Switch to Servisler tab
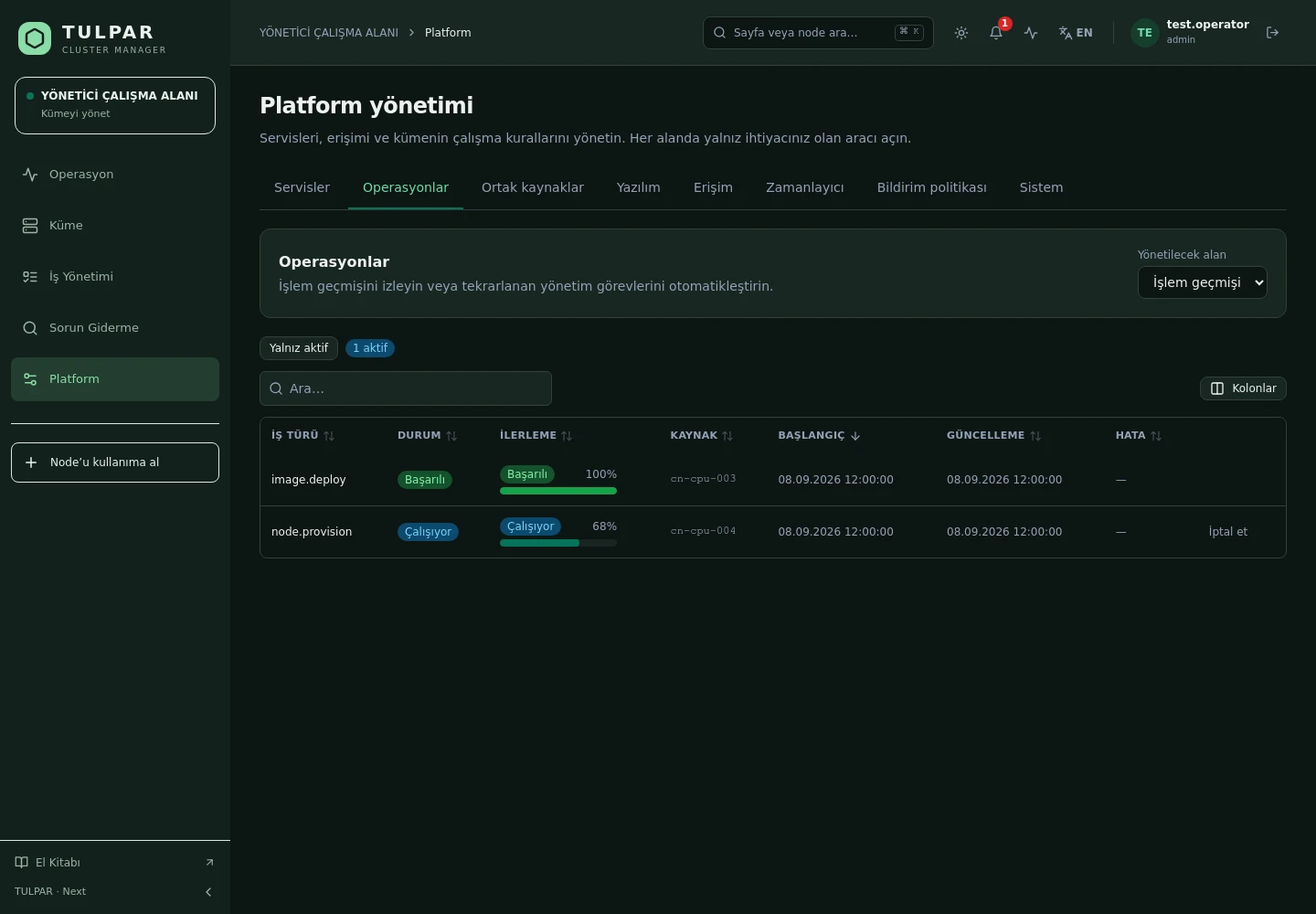Screen dimensions: 1316x914 coord(302,187)
